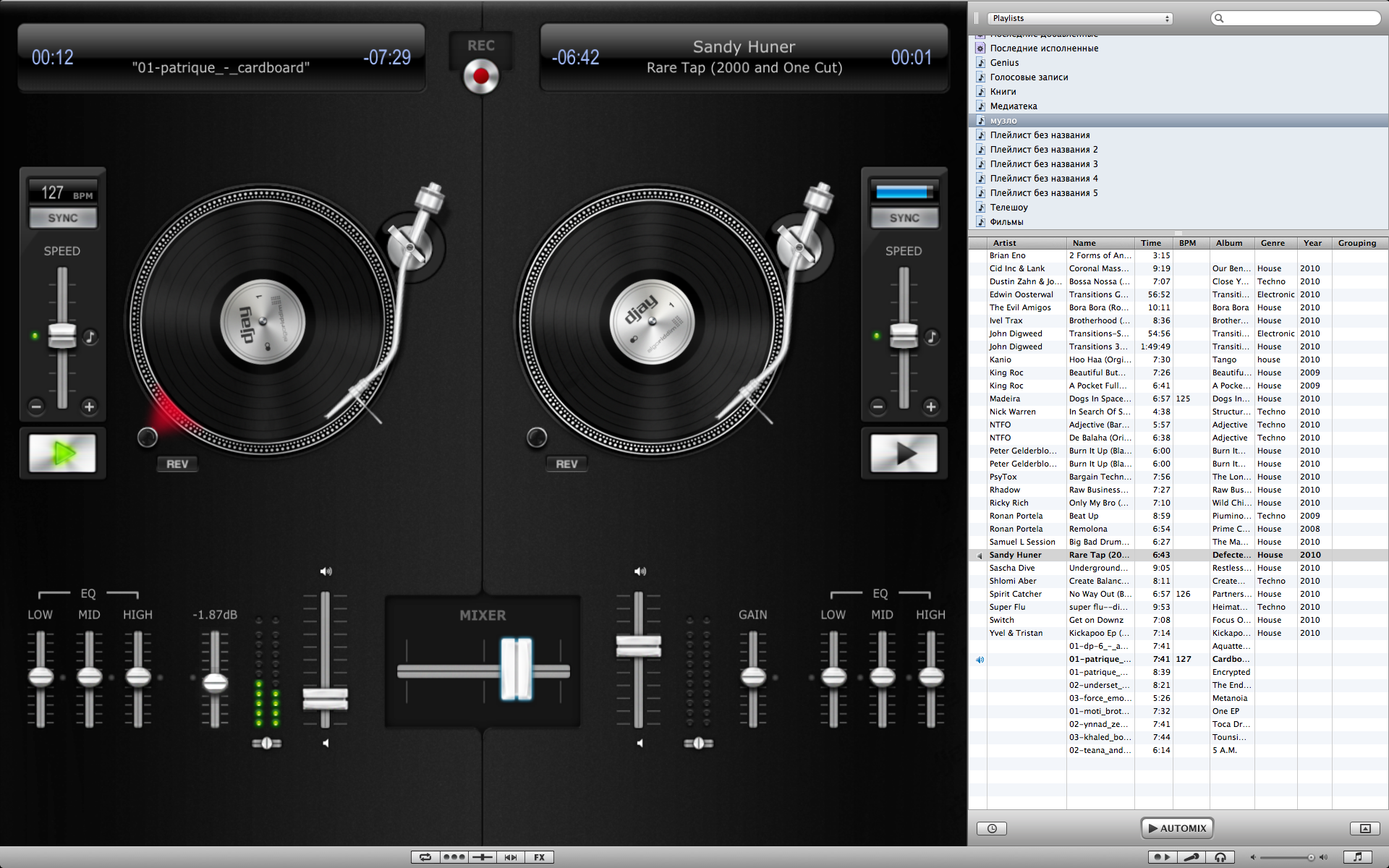Sort library by Year column

[x=1314, y=243]
